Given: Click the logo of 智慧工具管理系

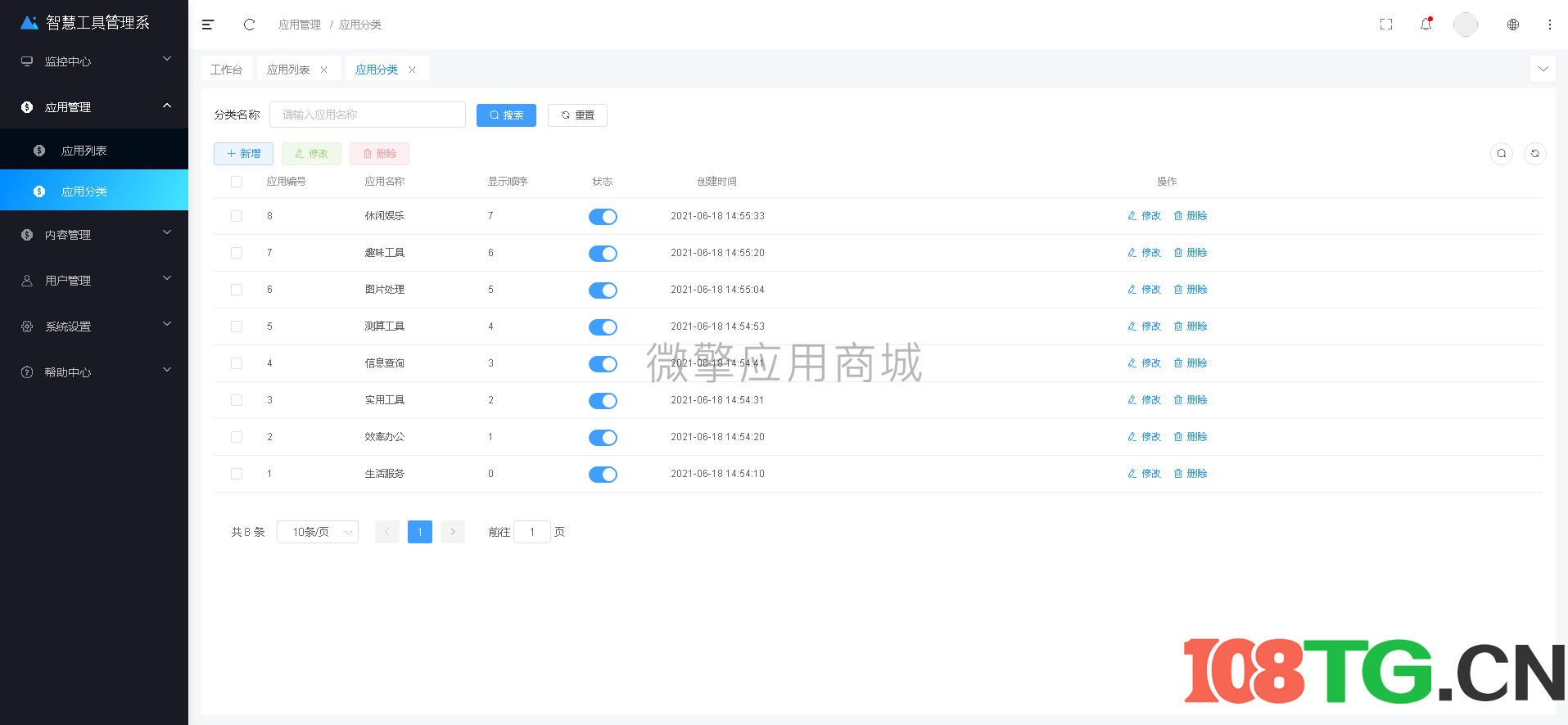Looking at the screenshot, I should point(29,22).
